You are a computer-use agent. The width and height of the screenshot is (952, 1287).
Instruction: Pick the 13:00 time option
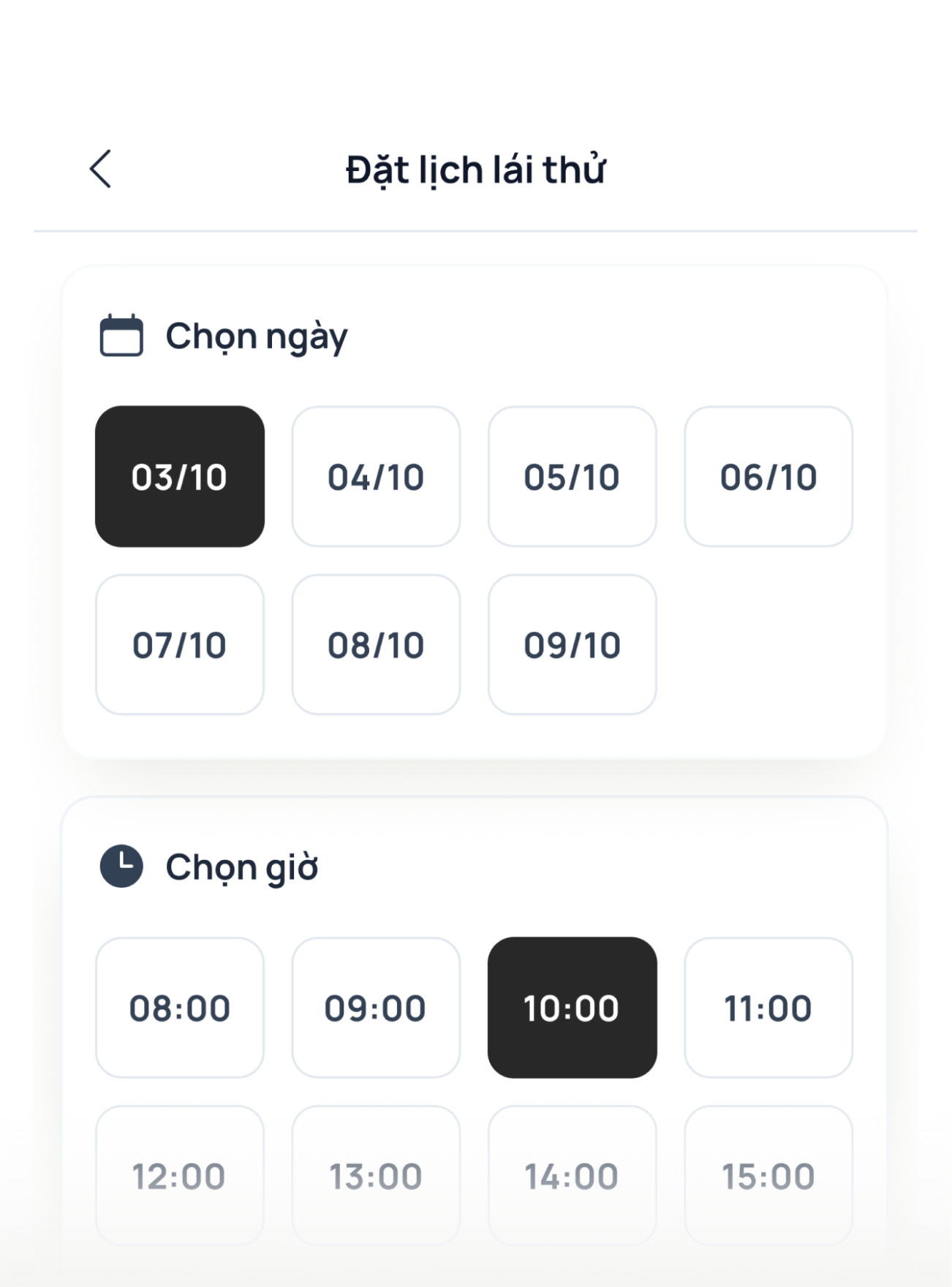coord(376,1176)
